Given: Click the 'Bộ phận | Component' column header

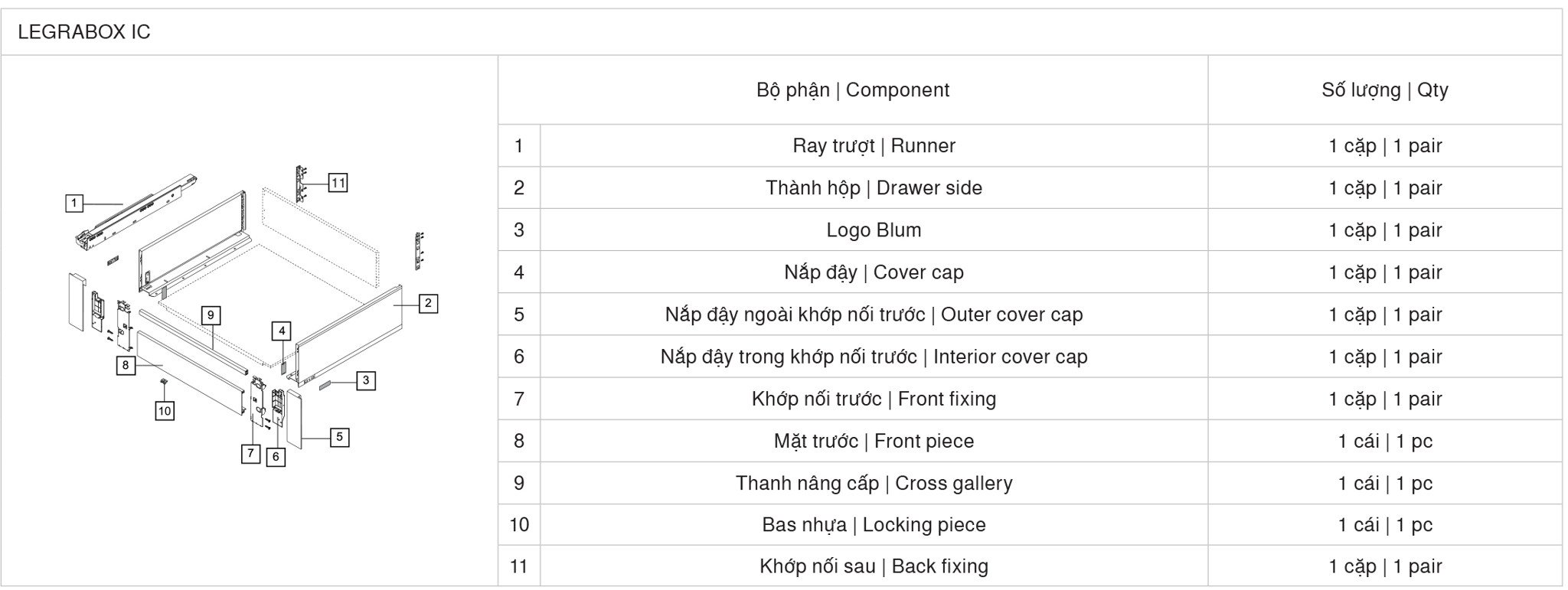Looking at the screenshot, I should [853, 90].
